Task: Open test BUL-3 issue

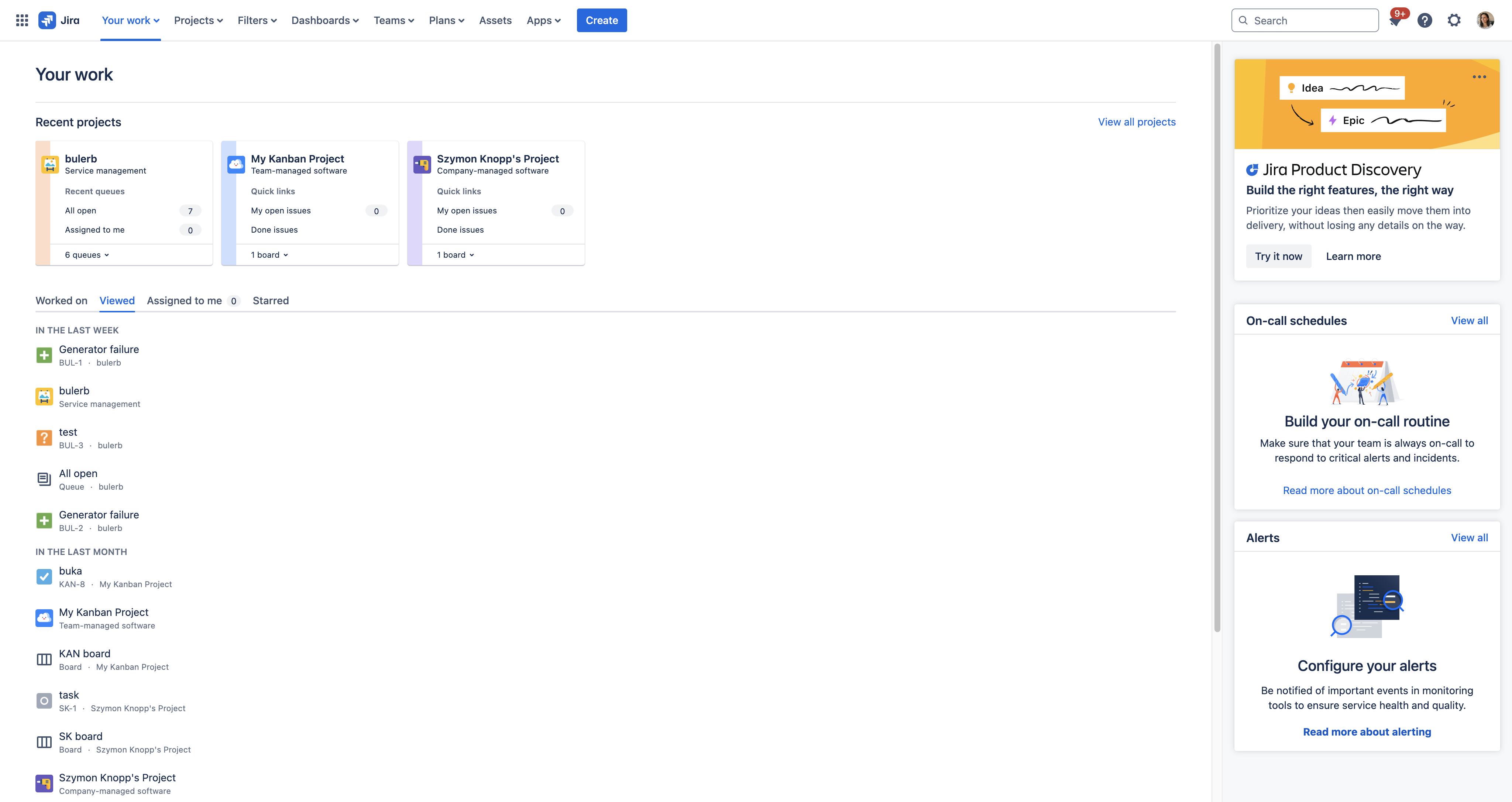Action: (68, 432)
